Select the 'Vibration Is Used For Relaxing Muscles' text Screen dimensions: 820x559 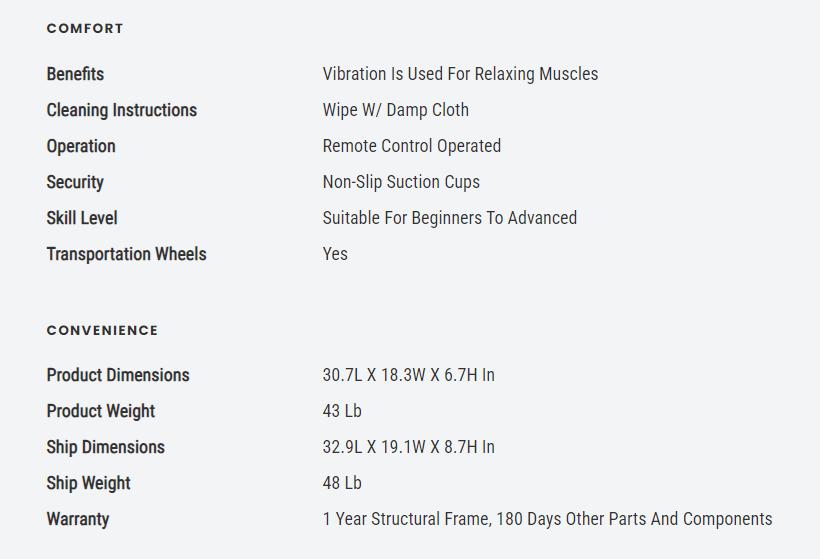pos(460,74)
